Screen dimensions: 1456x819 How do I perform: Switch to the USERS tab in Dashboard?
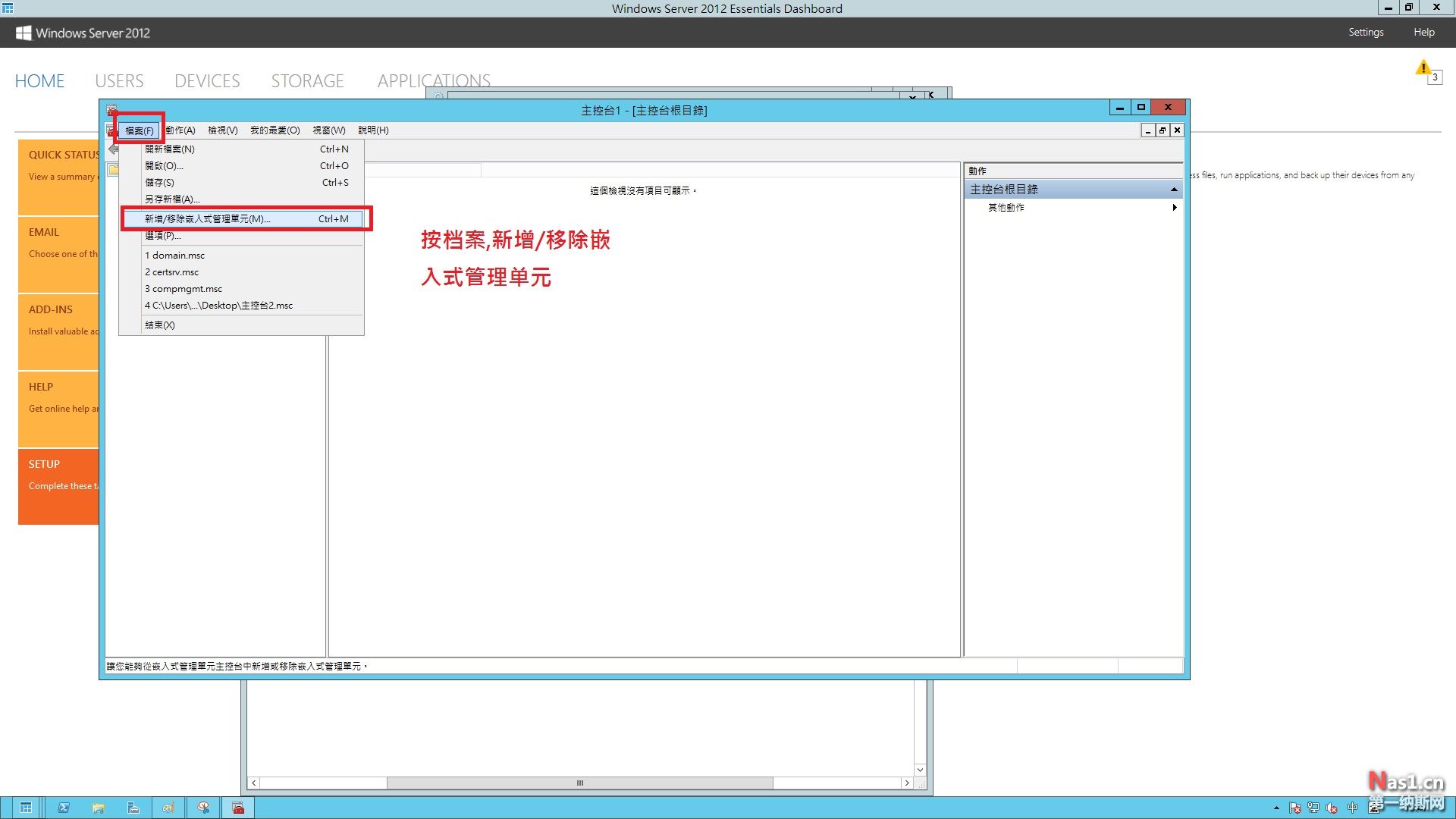click(x=119, y=81)
